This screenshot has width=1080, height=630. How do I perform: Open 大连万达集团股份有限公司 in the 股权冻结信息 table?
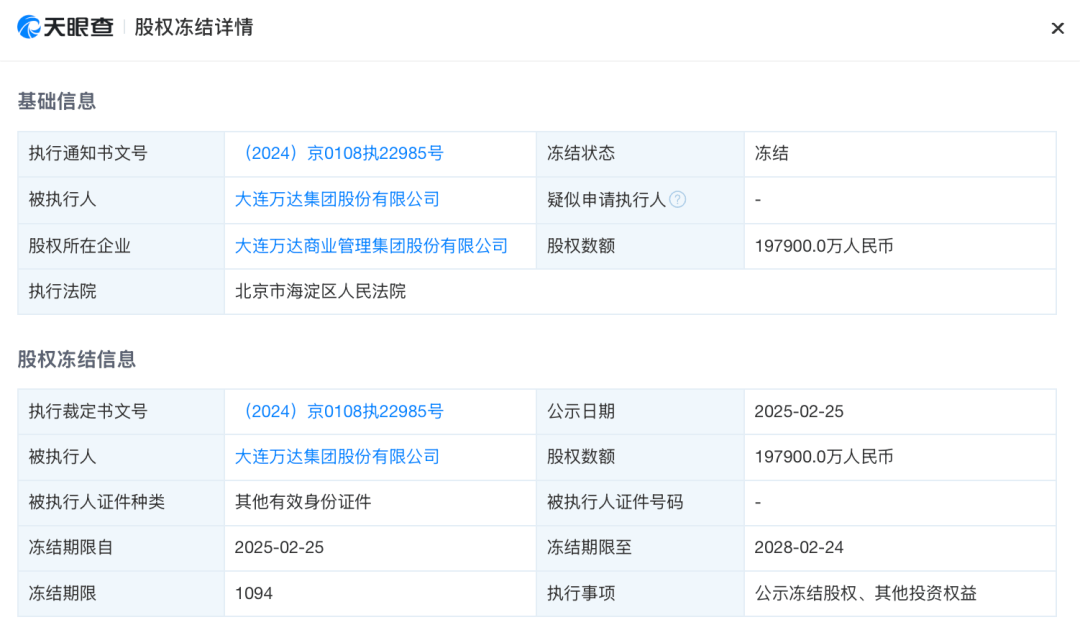click(x=337, y=456)
